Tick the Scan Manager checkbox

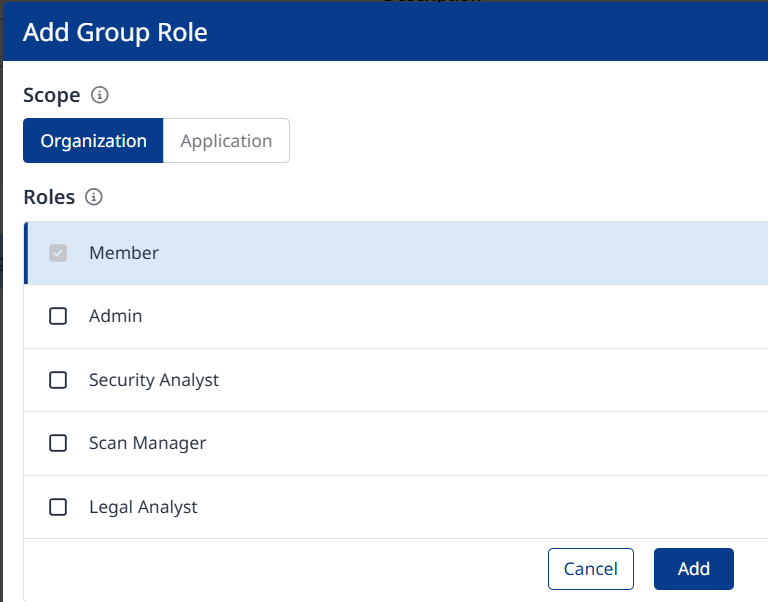click(x=58, y=443)
